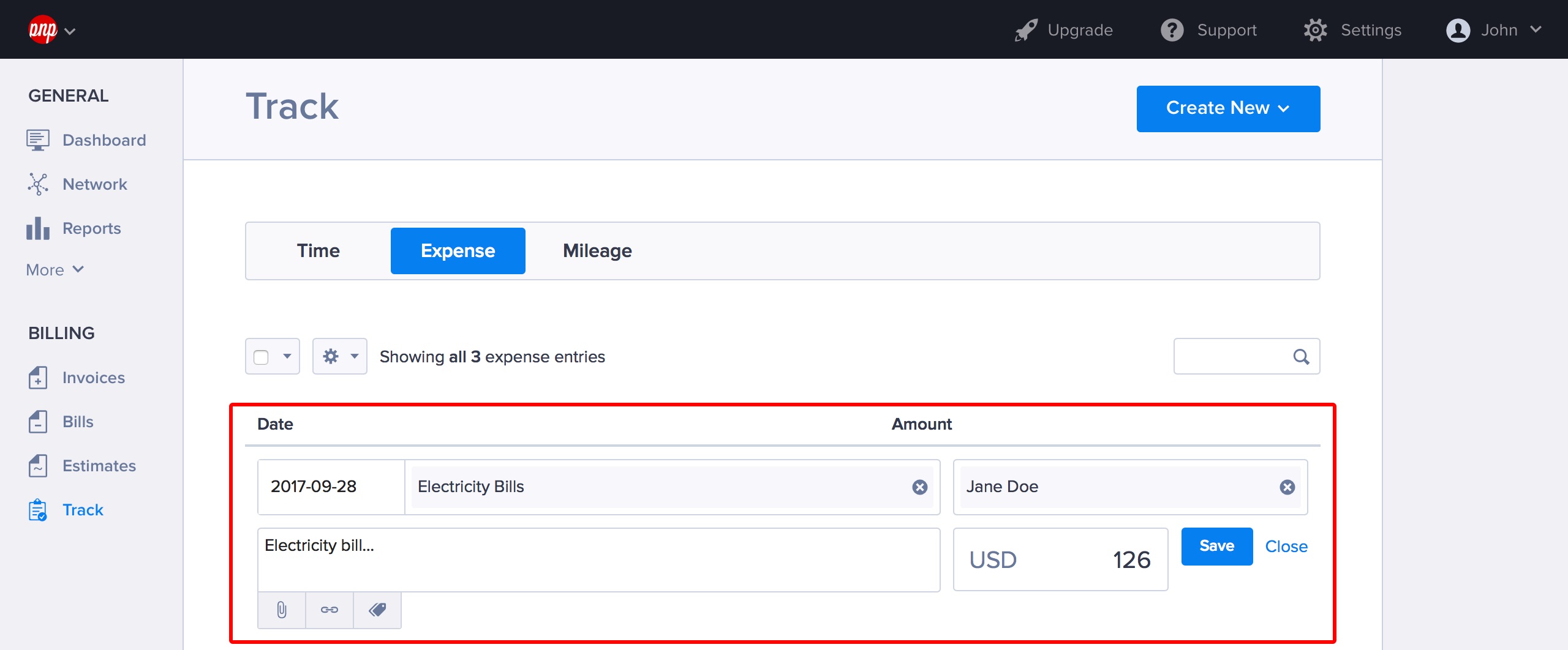1568x650 pixels.
Task: Expand More in the General sidebar
Action: [55, 270]
